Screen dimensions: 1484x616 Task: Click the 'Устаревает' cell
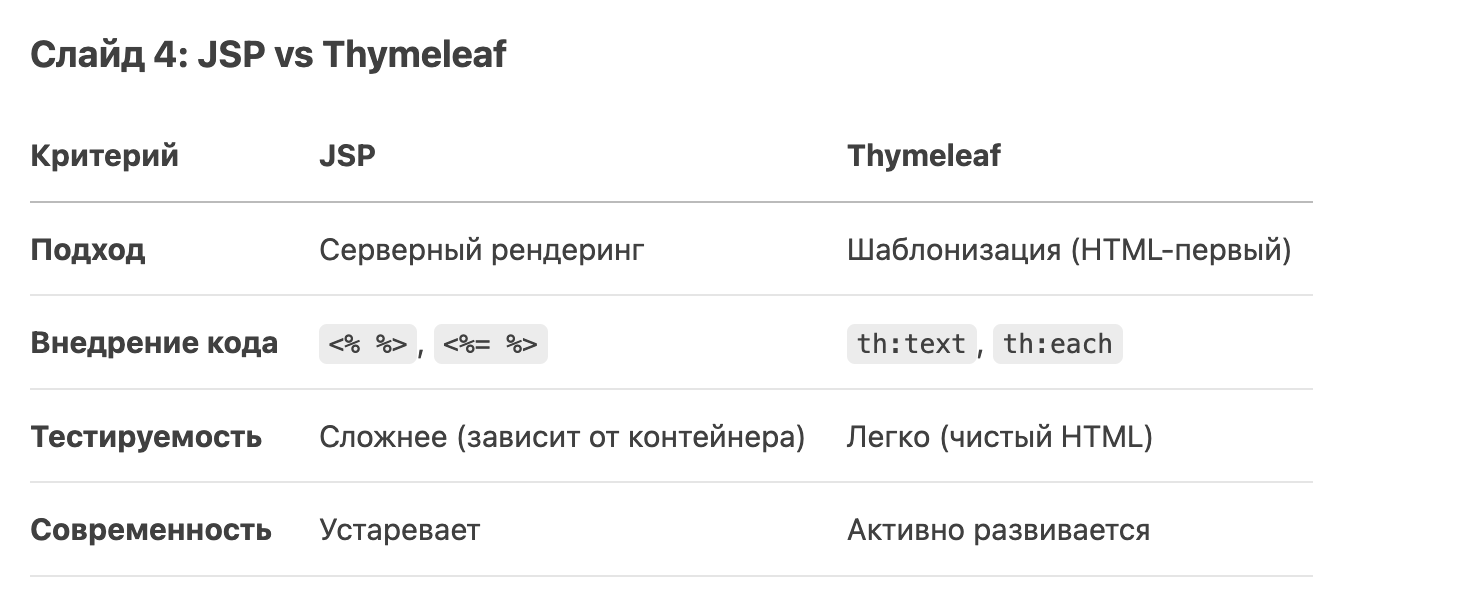pyautogui.click(x=400, y=530)
